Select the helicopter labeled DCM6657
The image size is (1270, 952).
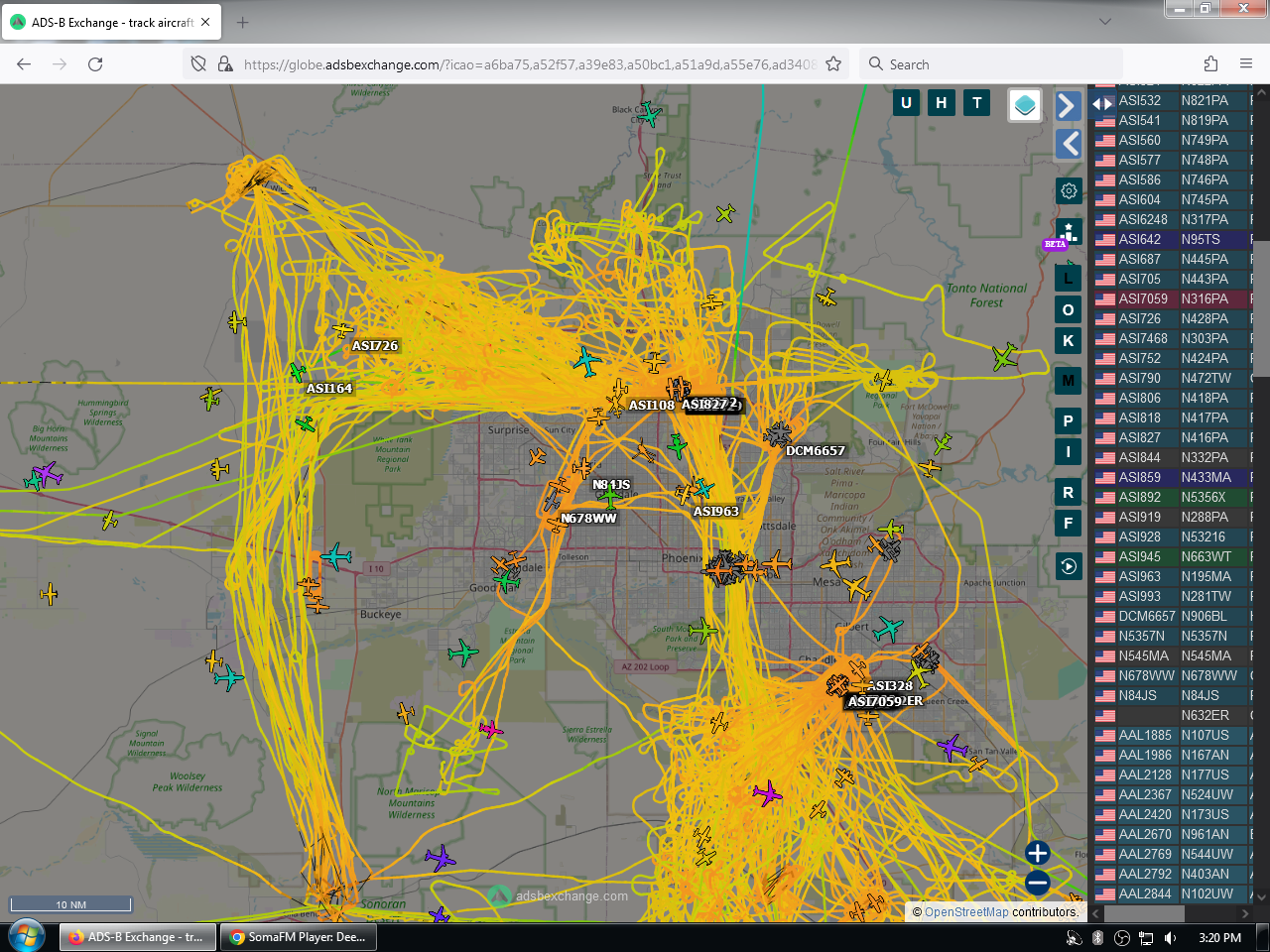pos(778,433)
